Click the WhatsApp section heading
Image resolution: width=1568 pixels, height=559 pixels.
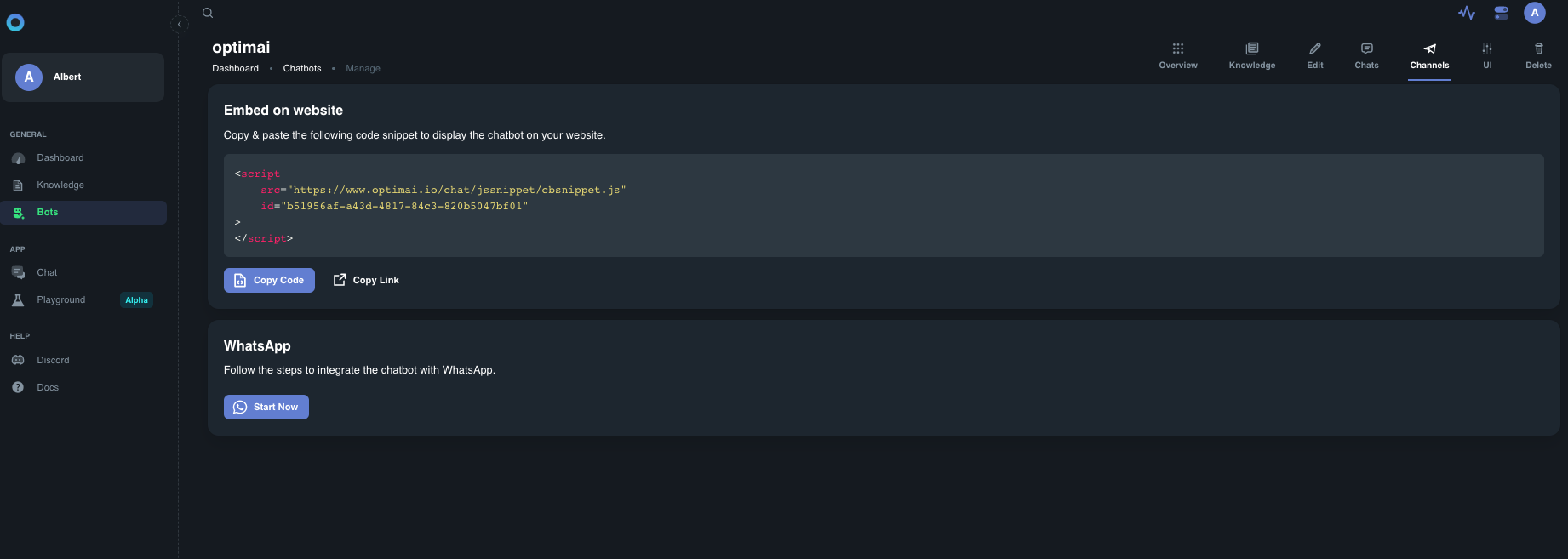257,346
